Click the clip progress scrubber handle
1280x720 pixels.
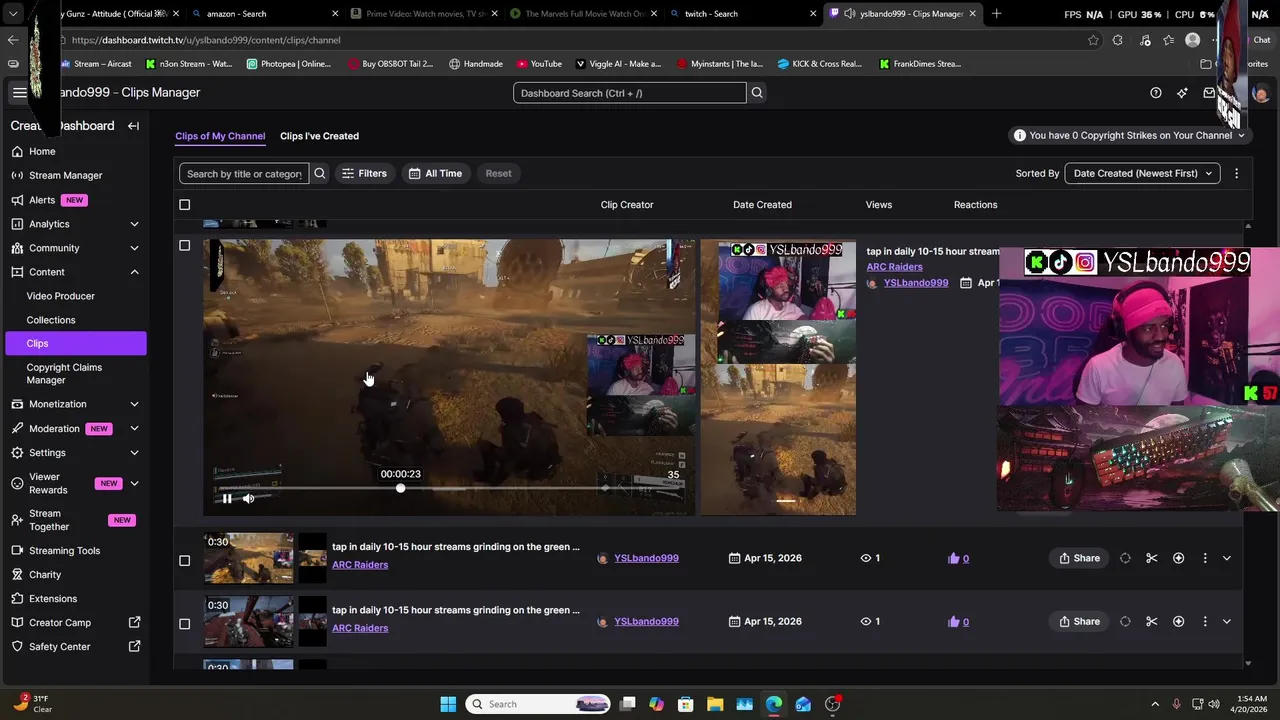point(400,488)
